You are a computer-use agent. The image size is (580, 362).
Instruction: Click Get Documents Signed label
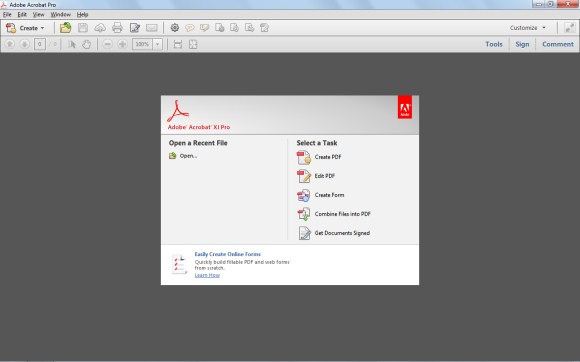click(342, 233)
